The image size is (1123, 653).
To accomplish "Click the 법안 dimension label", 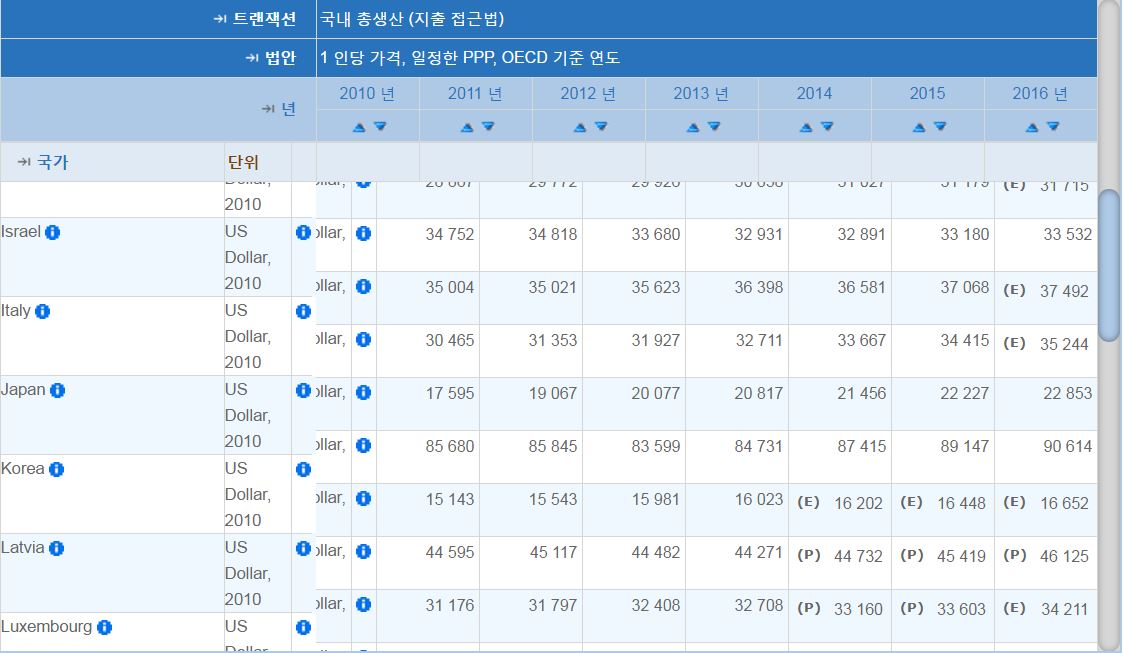I will coord(280,58).
